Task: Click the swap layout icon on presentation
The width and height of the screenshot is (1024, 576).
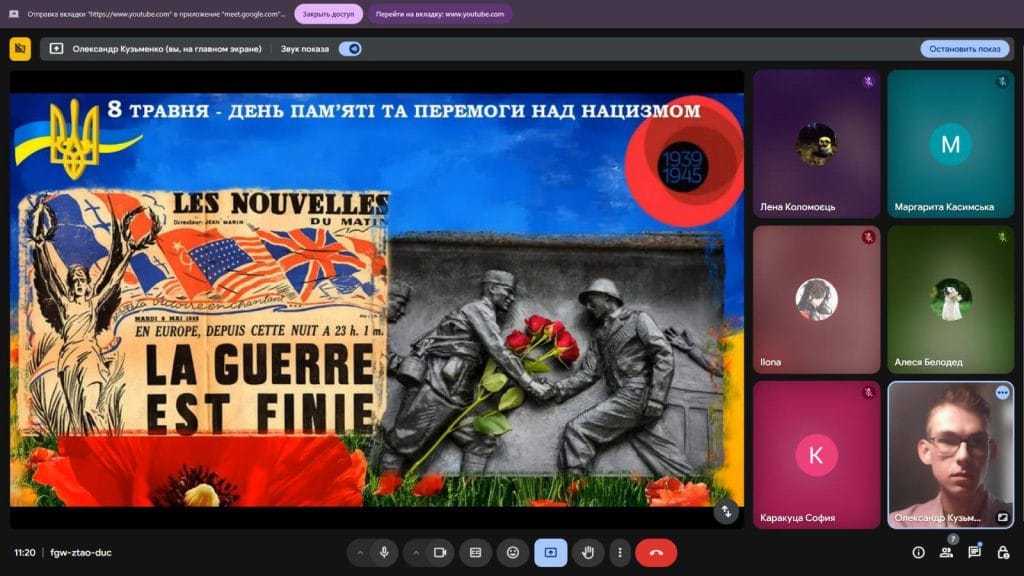Action: pos(726,512)
